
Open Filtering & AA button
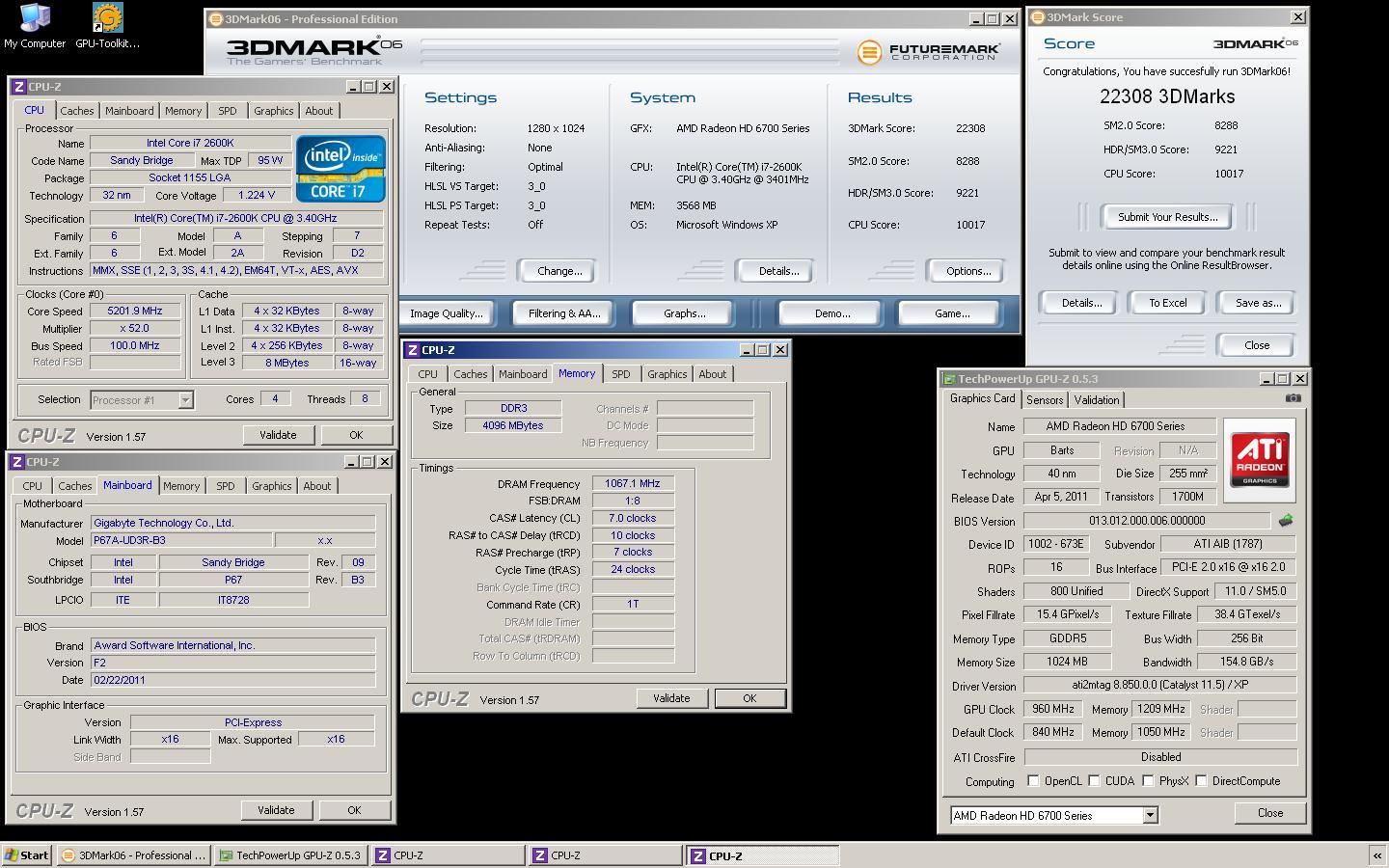click(564, 313)
